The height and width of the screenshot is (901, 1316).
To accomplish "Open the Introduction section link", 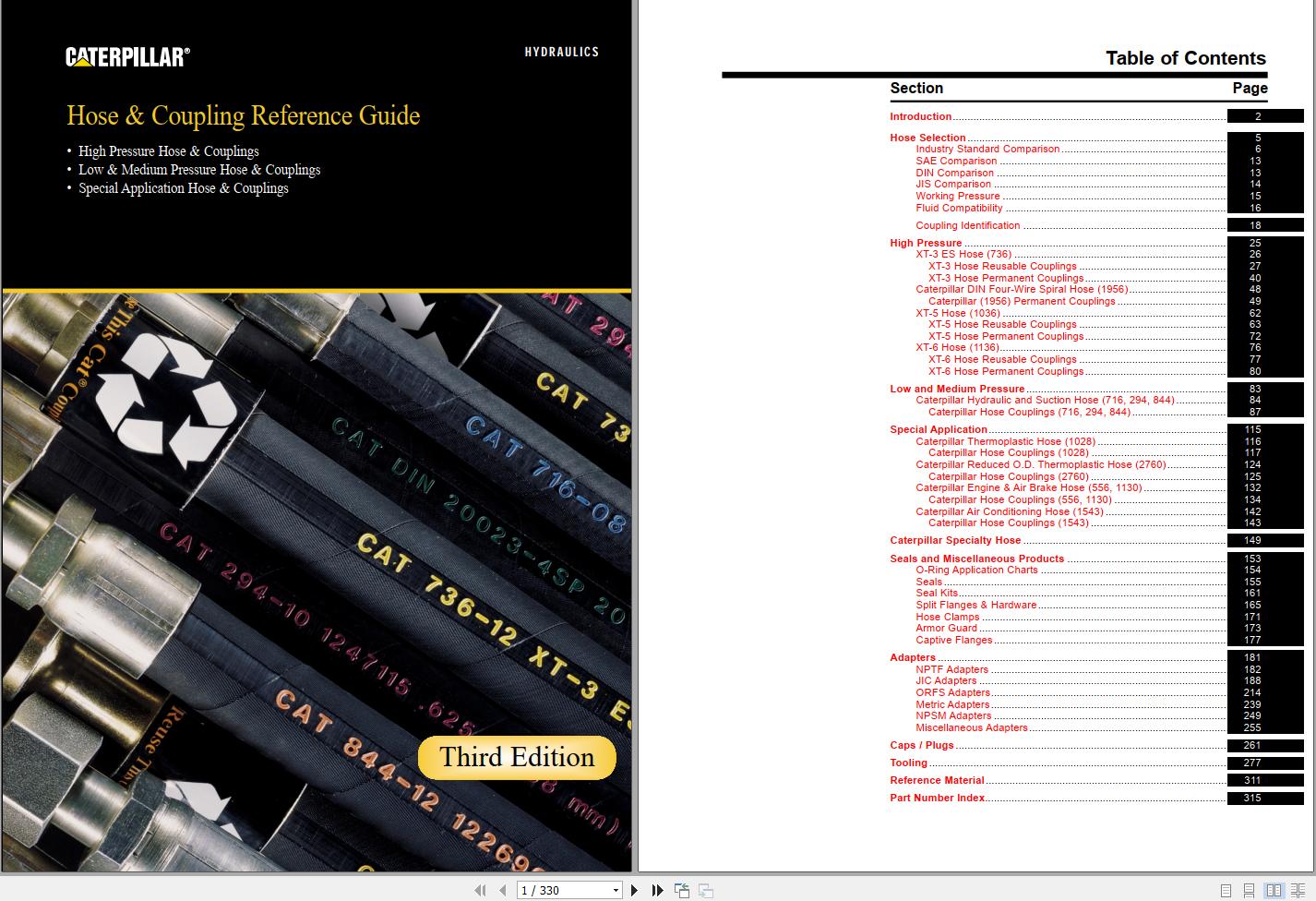I will point(920,116).
